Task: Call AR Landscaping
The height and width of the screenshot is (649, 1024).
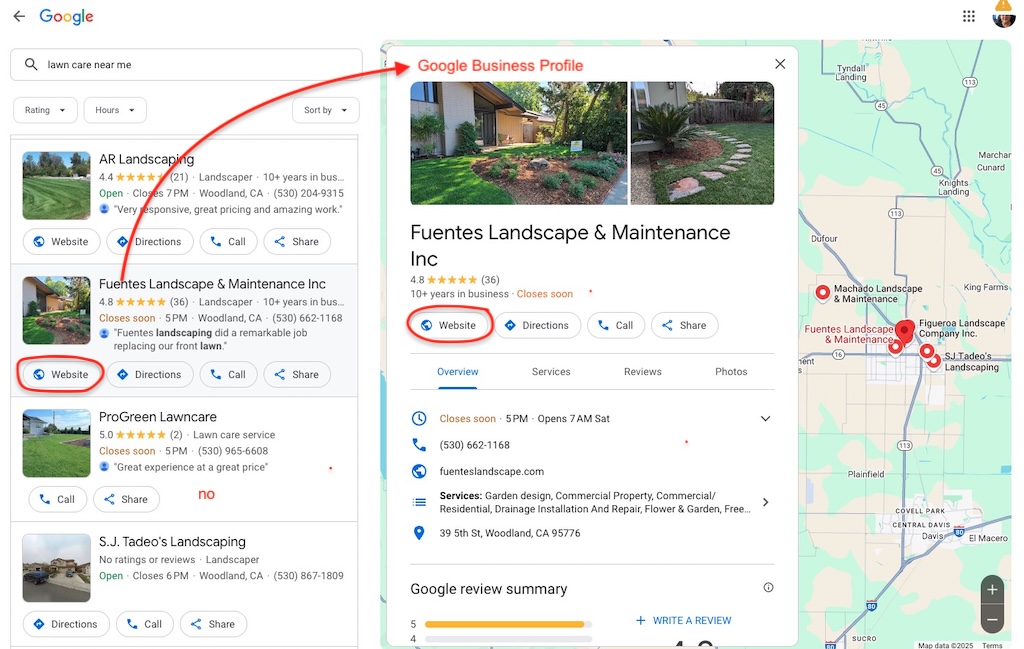Action: [228, 242]
